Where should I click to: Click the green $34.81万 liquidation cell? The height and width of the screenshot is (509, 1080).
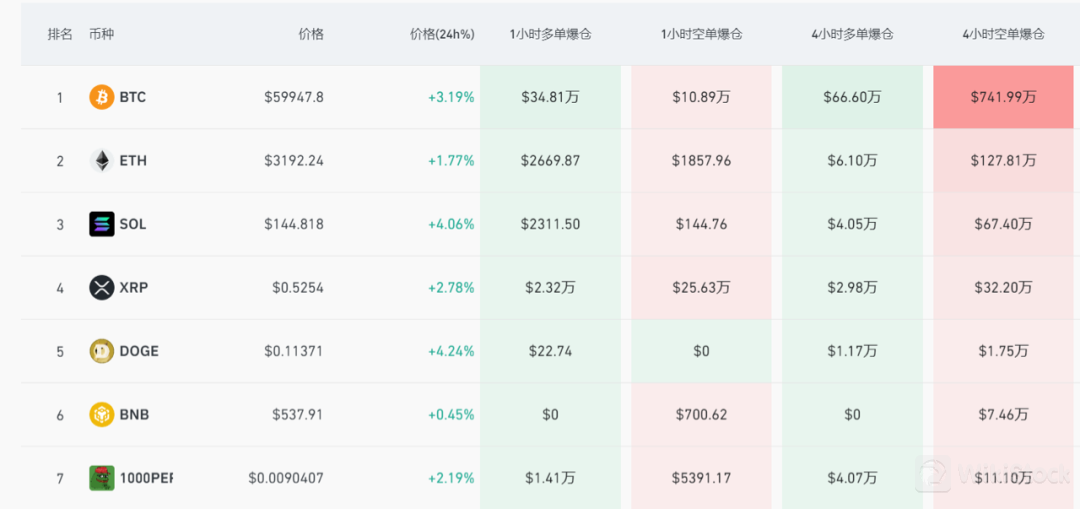550,97
